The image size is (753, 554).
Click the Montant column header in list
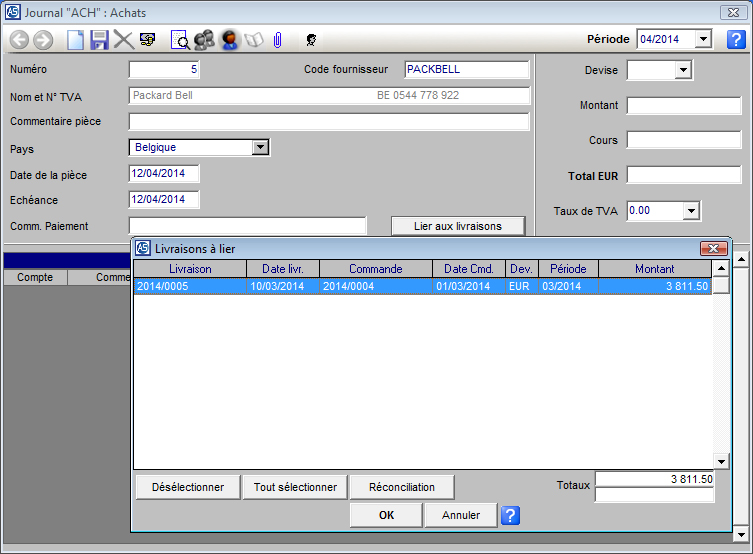pyautogui.click(x=654, y=269)
